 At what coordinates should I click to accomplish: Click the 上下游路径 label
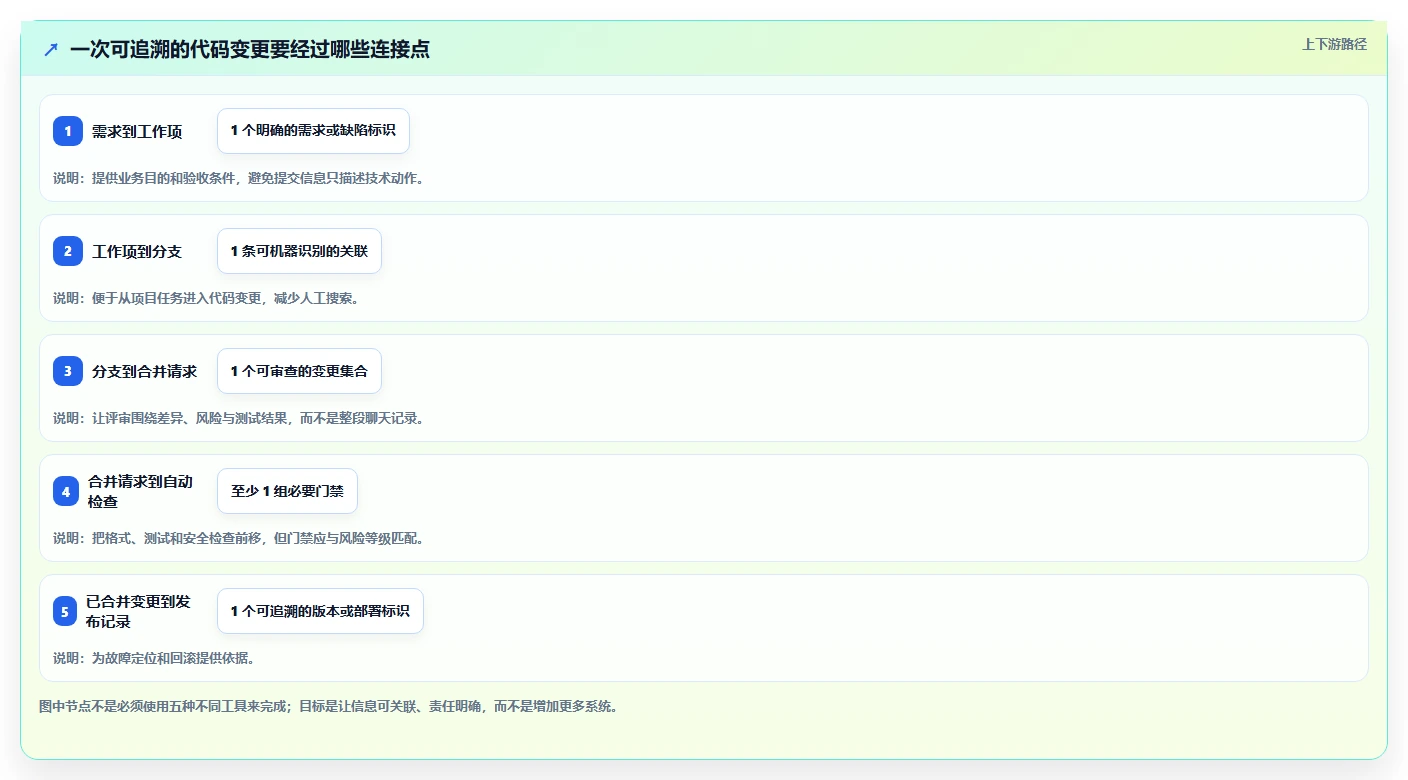(x=1334, y=44)
